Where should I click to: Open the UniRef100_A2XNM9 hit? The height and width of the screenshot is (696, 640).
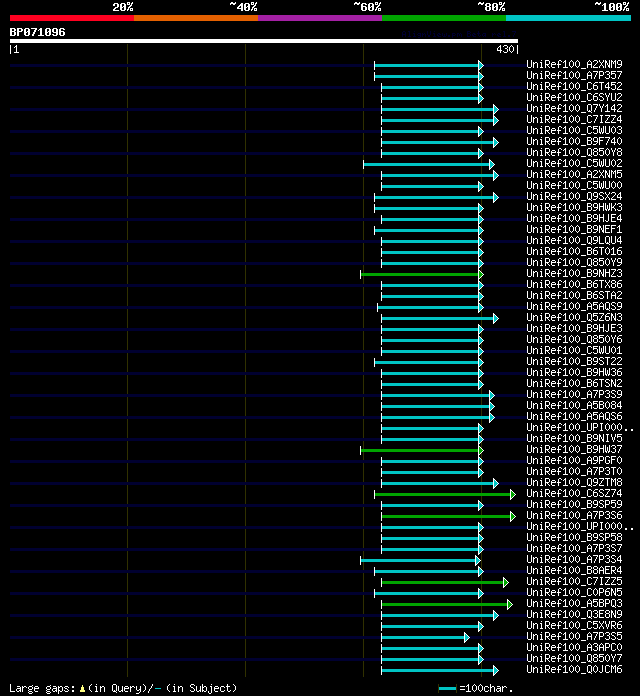click(x=574, y=64)
